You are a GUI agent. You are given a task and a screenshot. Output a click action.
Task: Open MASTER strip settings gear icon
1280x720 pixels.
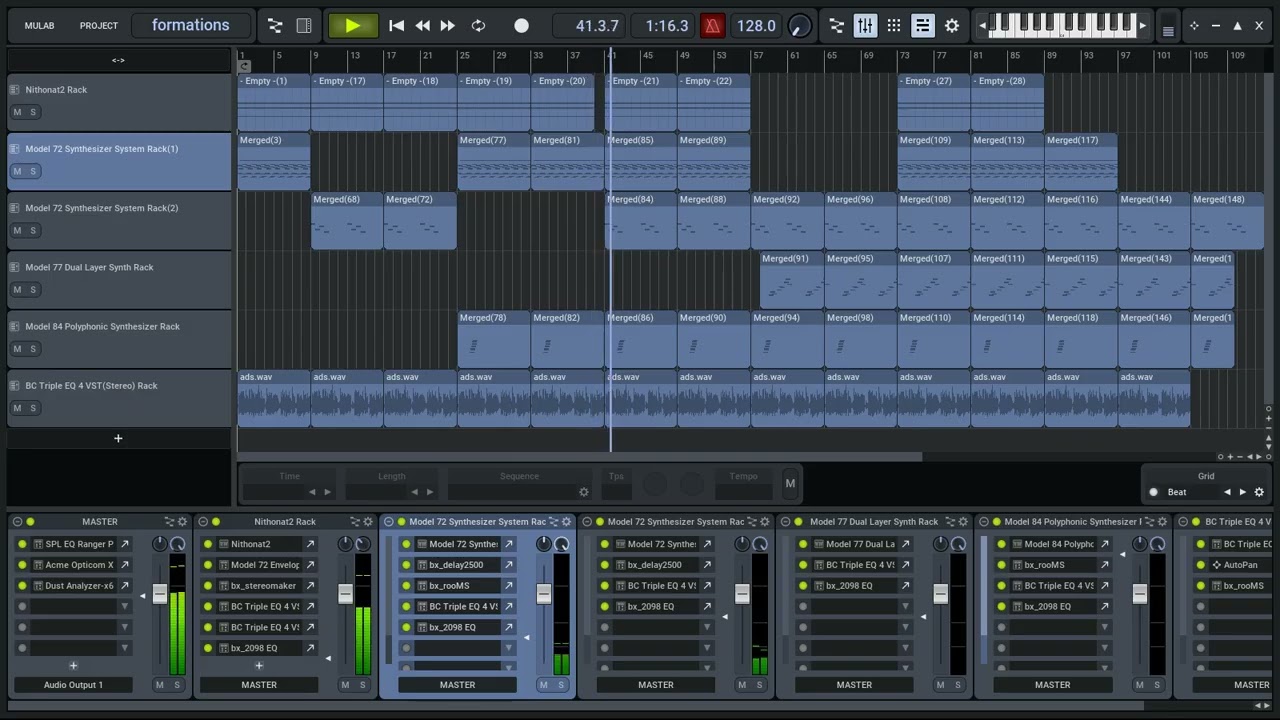(x=182, y=521)
